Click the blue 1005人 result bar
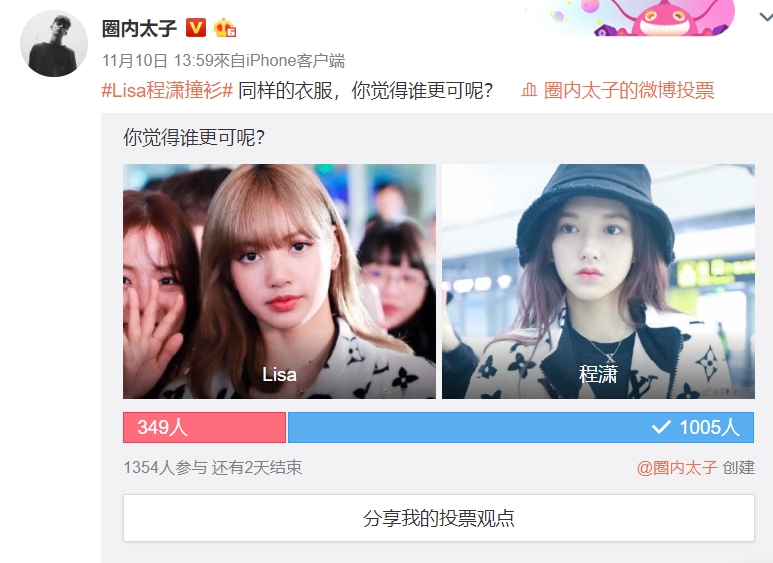 tap(521, 427)
